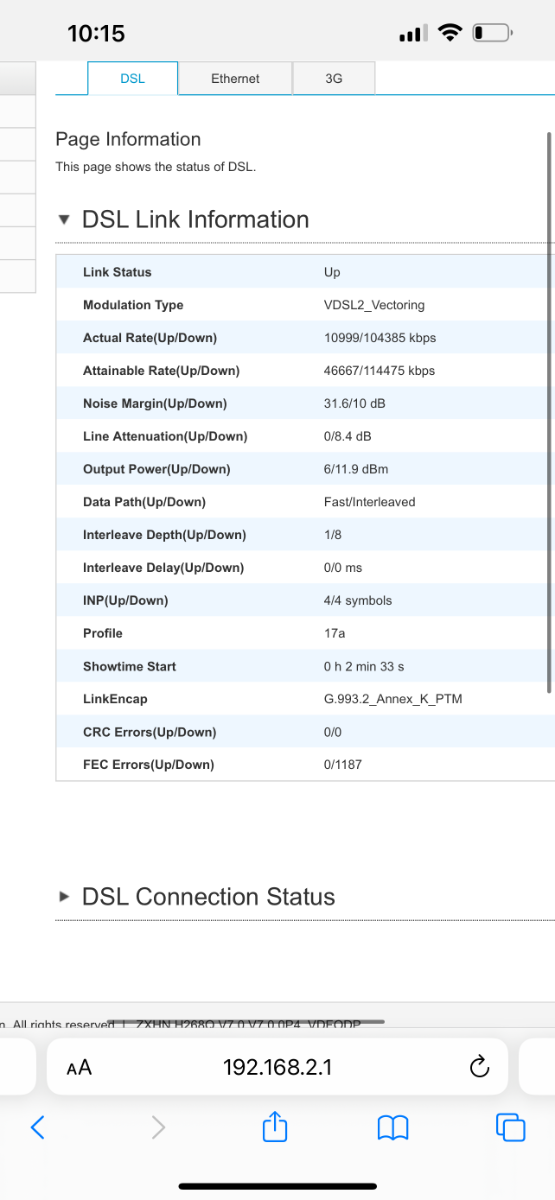The width and height of the screenshot is (555, 1200).
Task: Switch to the 3G tab
Action: [x=334, y=78]
